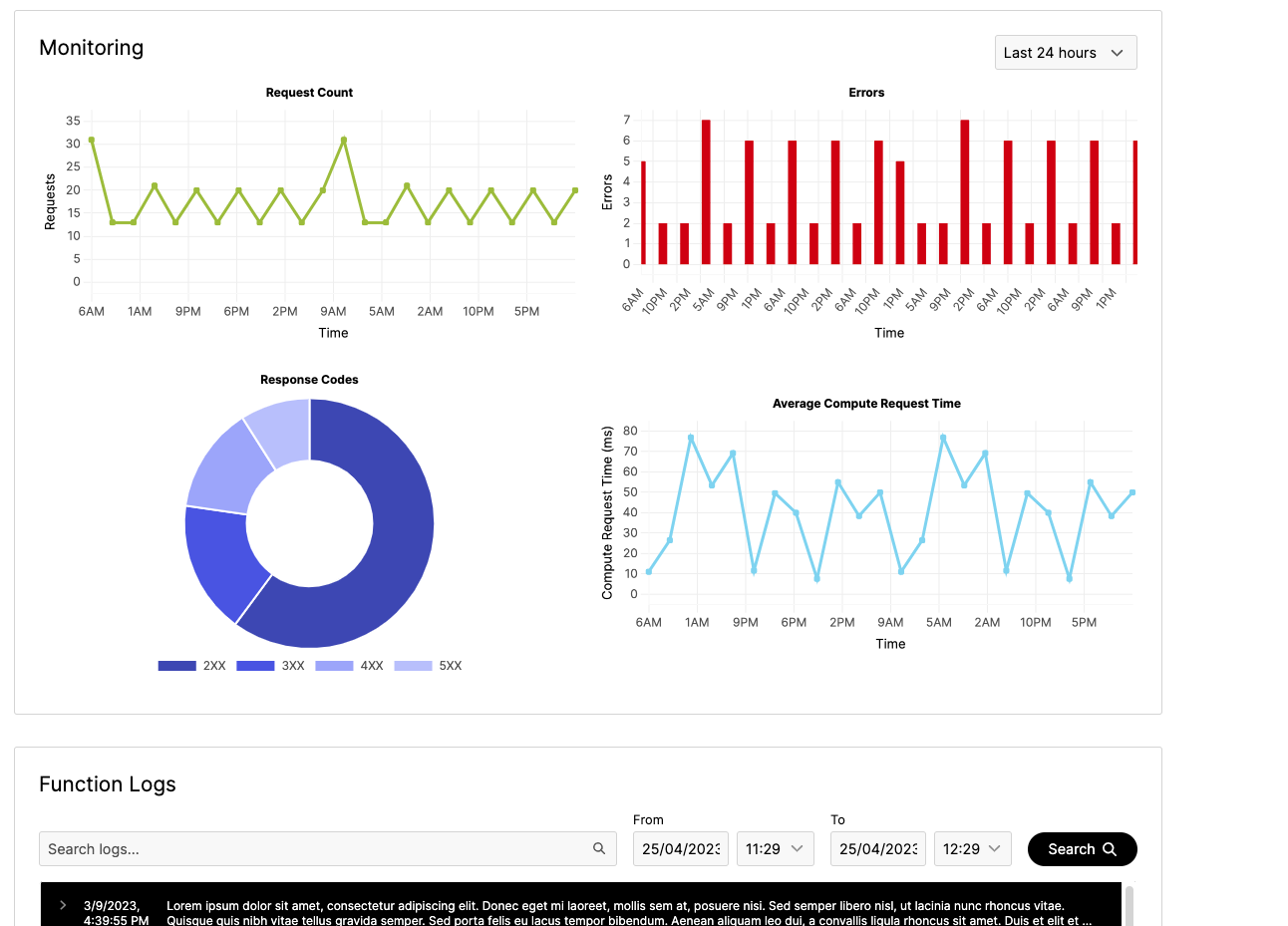Click the From label above the date field
This screenshot has width=1288, height=926.
pyautogui.click(x=648, y=819)
